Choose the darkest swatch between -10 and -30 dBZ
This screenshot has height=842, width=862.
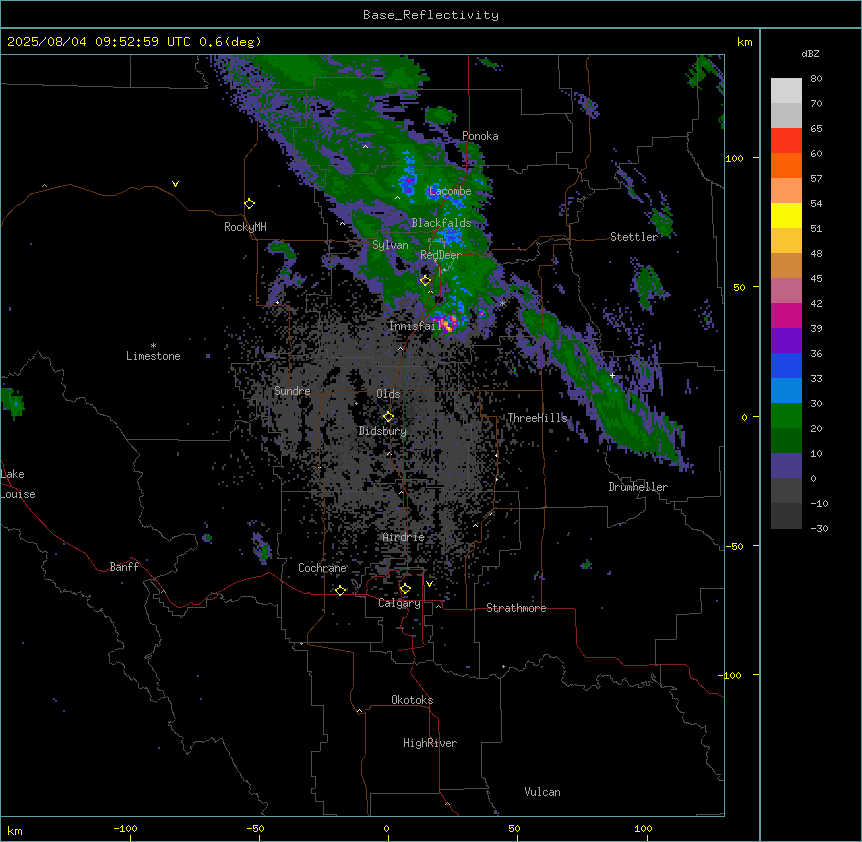tap(786, 516)
